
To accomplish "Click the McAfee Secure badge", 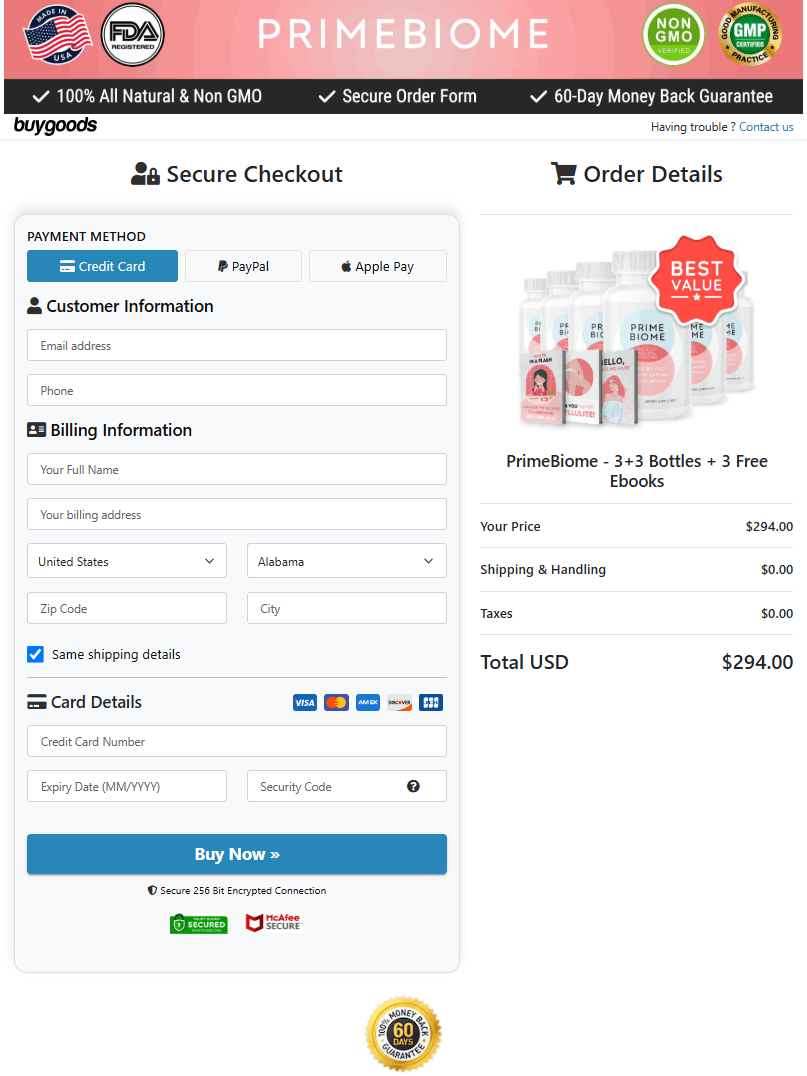I will tap(273, 923).
